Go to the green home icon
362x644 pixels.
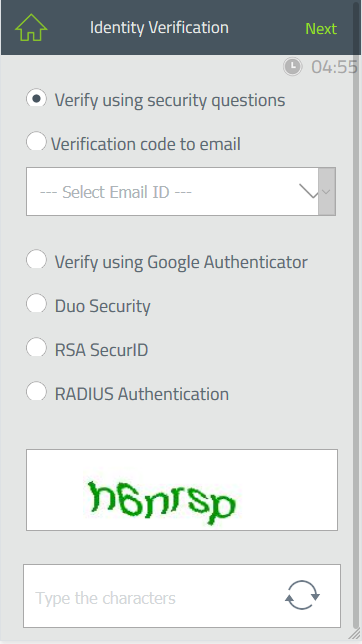(x=31, y=28)
